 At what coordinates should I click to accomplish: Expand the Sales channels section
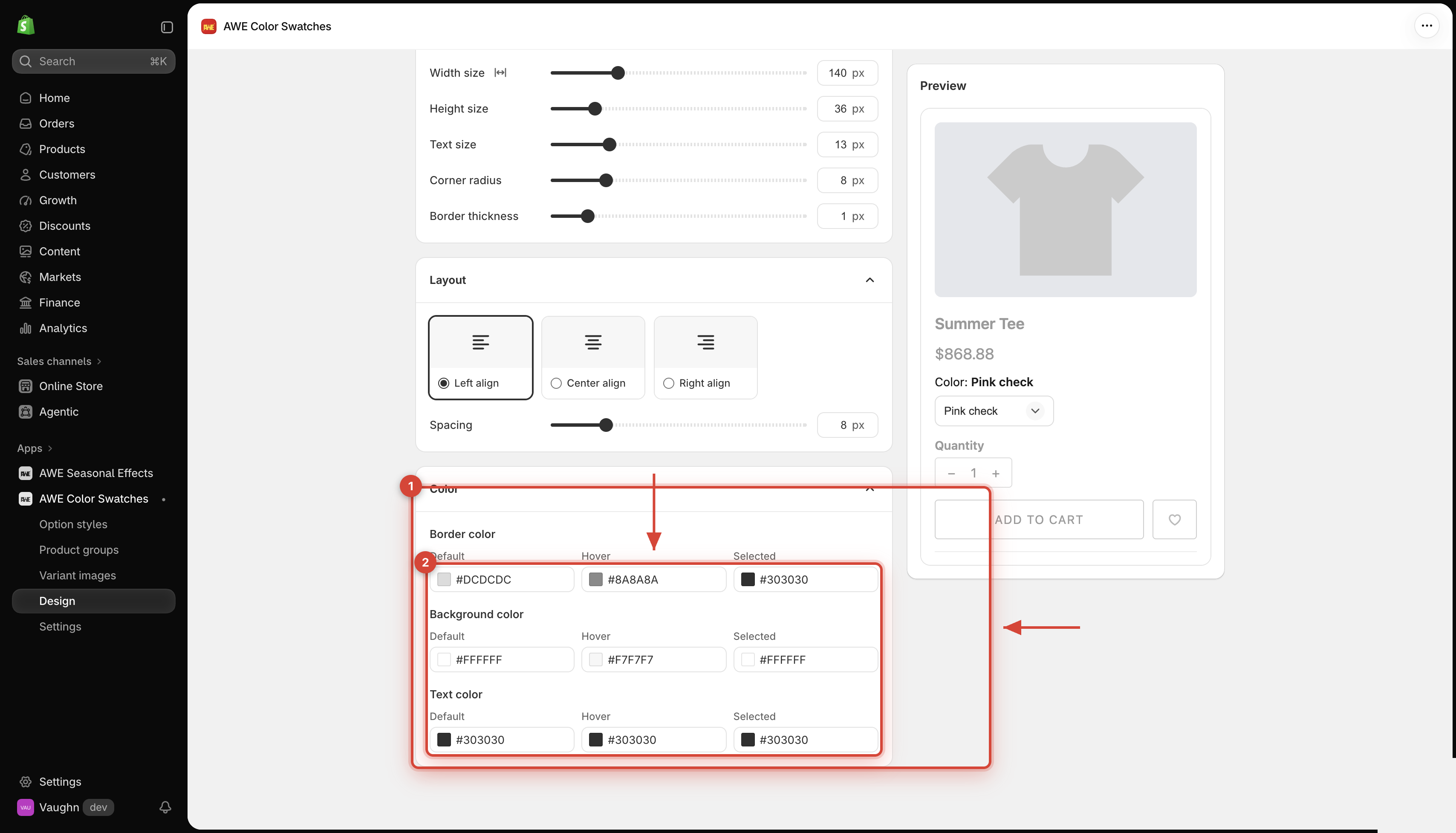60,361
